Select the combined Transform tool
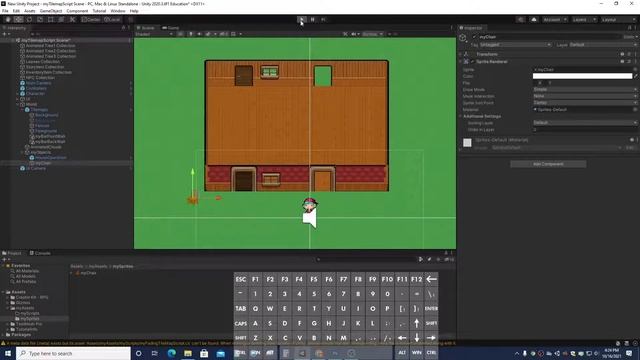 click(x=61, y=20)
